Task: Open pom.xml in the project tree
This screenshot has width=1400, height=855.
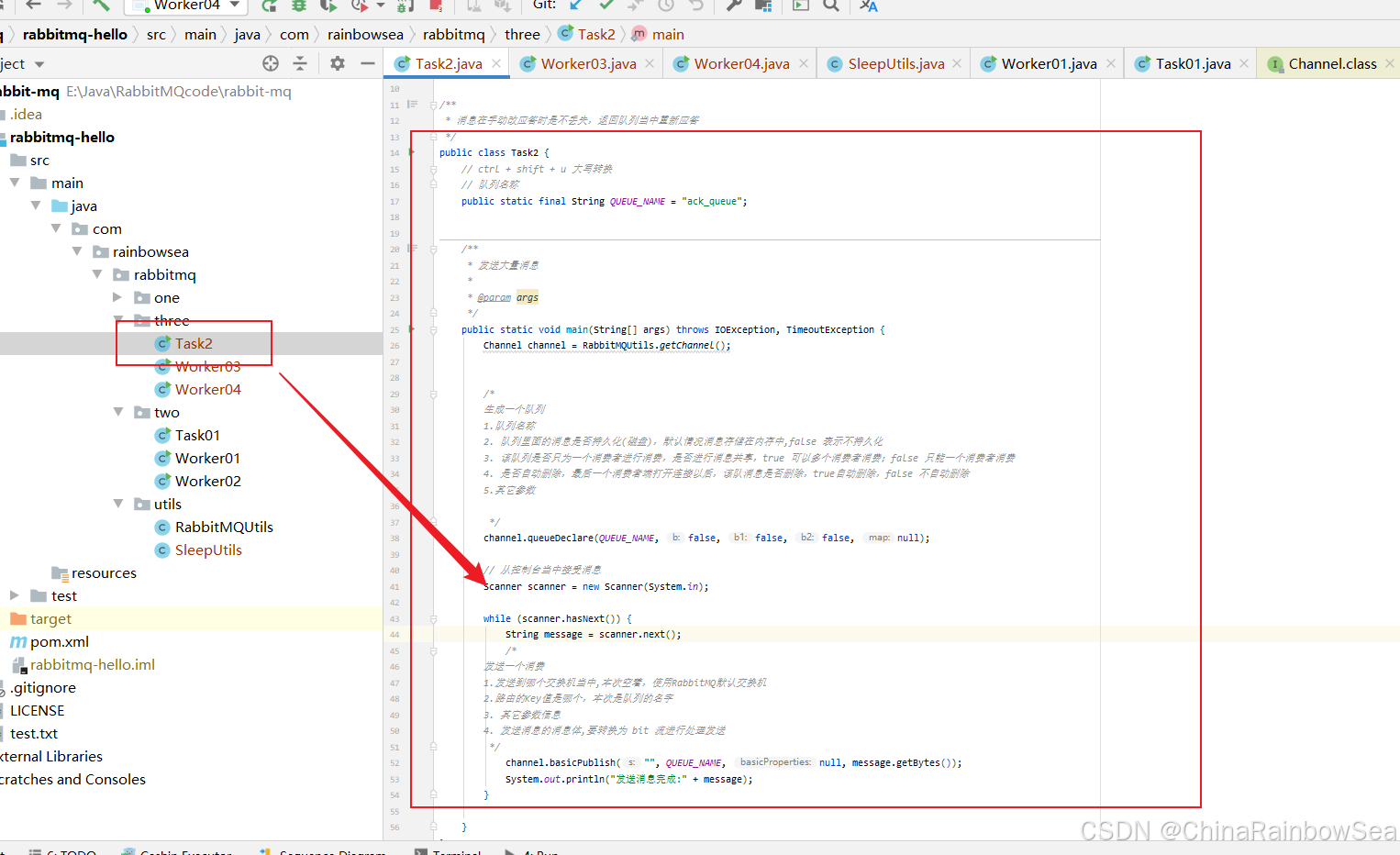Action: coord(59,641)
